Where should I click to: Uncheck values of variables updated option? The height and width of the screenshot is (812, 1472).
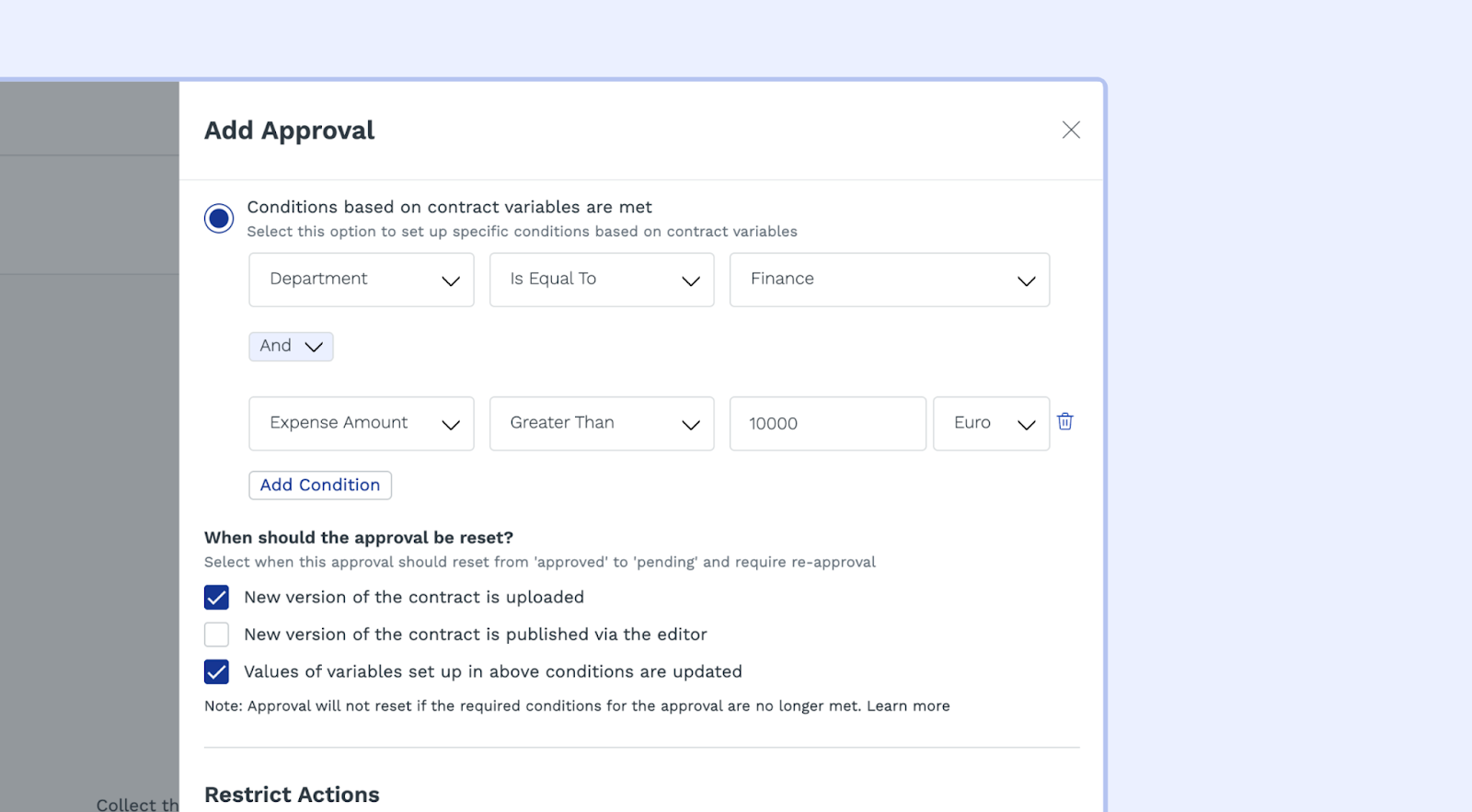click(x=216, y=672)
